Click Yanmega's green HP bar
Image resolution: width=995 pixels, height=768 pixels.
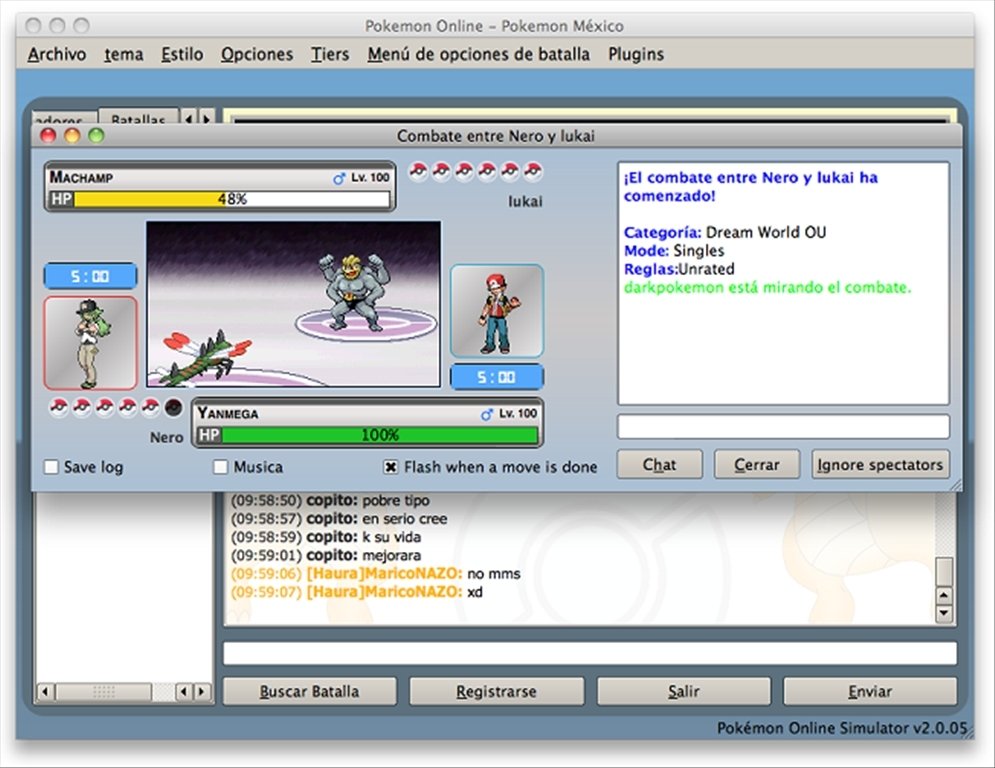click(x=379, y=435)
